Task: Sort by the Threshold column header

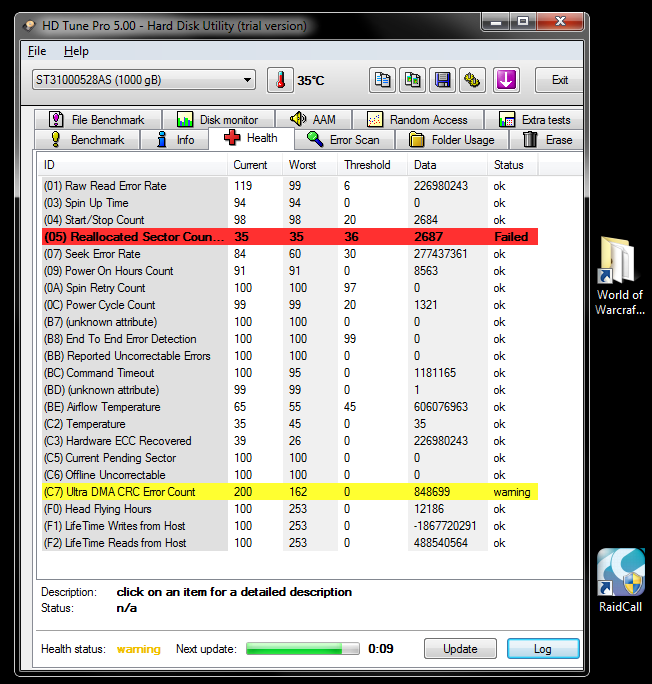Action: (367, 164)
